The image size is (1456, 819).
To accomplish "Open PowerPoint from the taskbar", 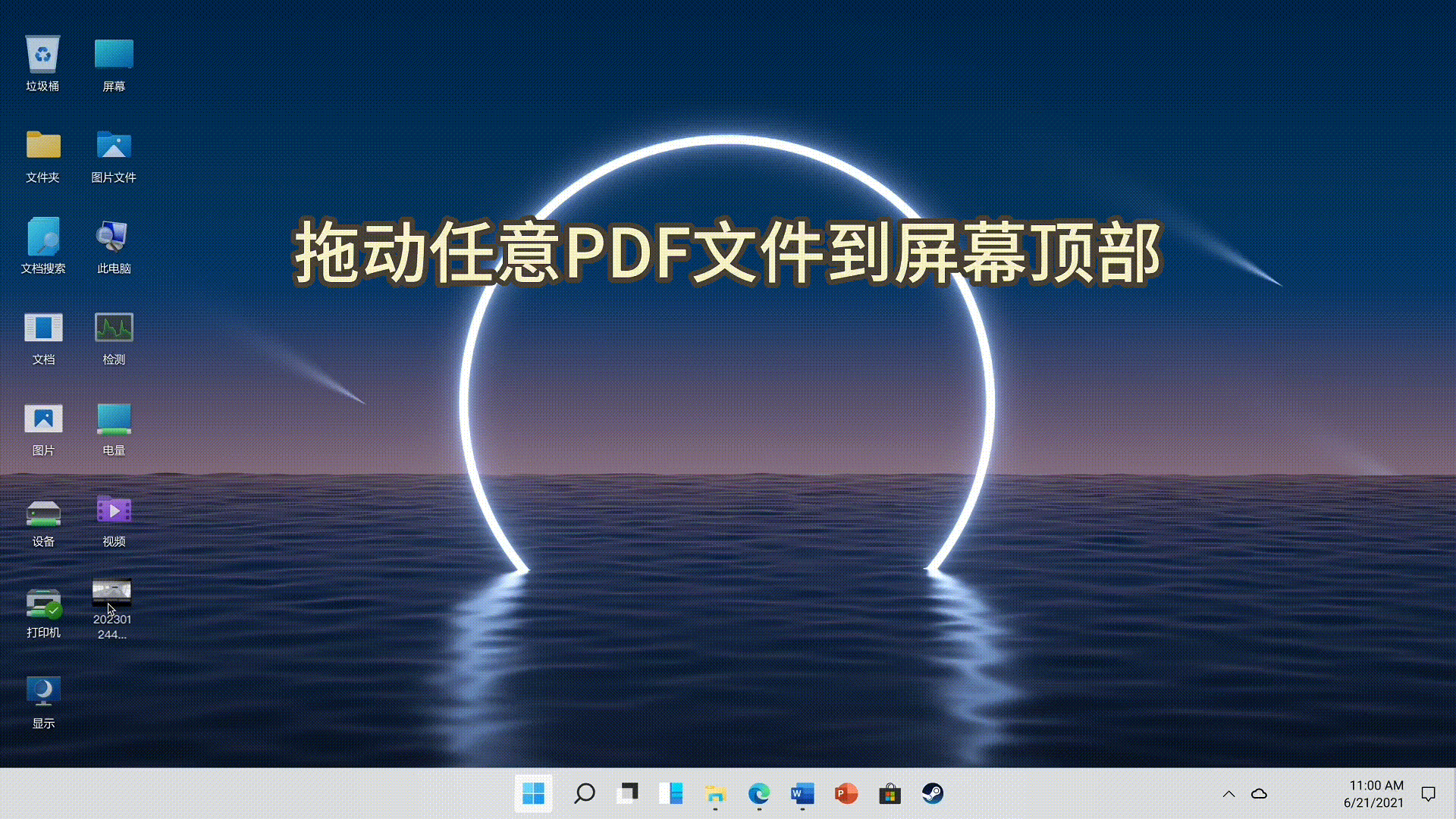I will [846, 793].
